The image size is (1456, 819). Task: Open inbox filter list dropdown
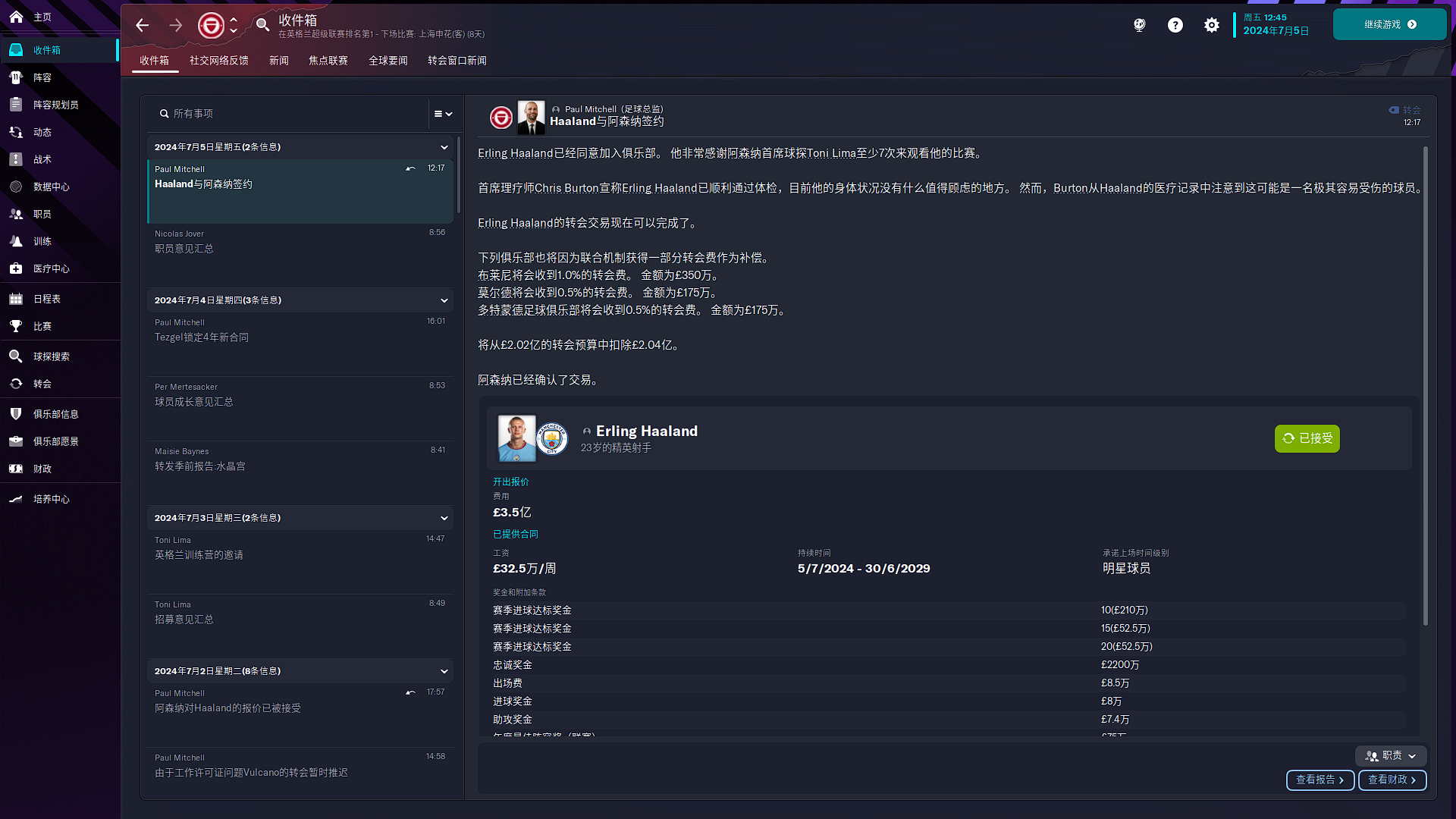[x=443, y=114]
